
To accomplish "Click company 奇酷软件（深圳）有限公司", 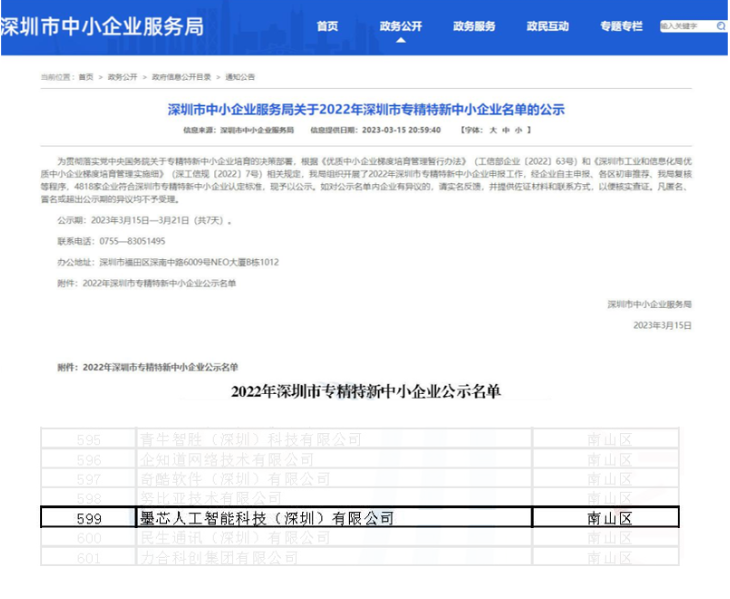I will [235, 478].
